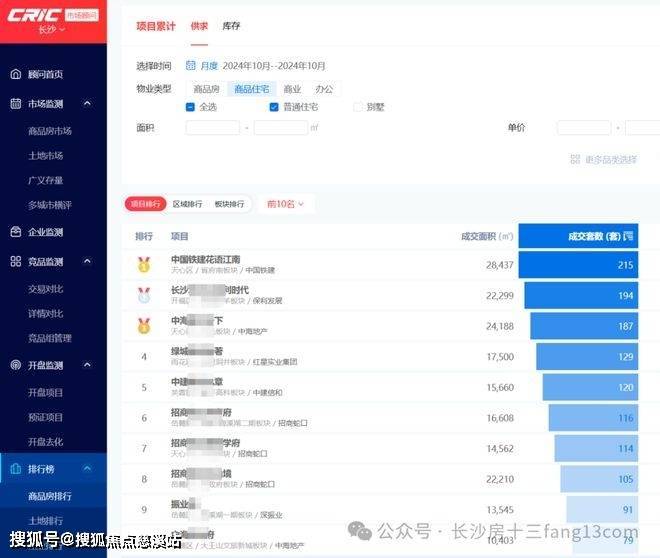Click the minimum 面积 input field
The image size is (660, 558).
(x=213, y=128)
